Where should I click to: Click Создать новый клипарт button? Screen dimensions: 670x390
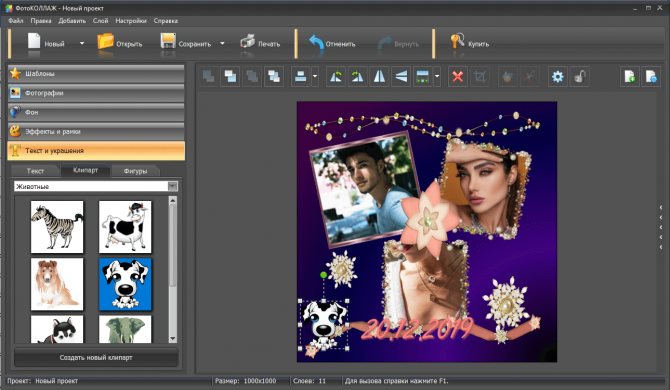(x=96, y=358)
